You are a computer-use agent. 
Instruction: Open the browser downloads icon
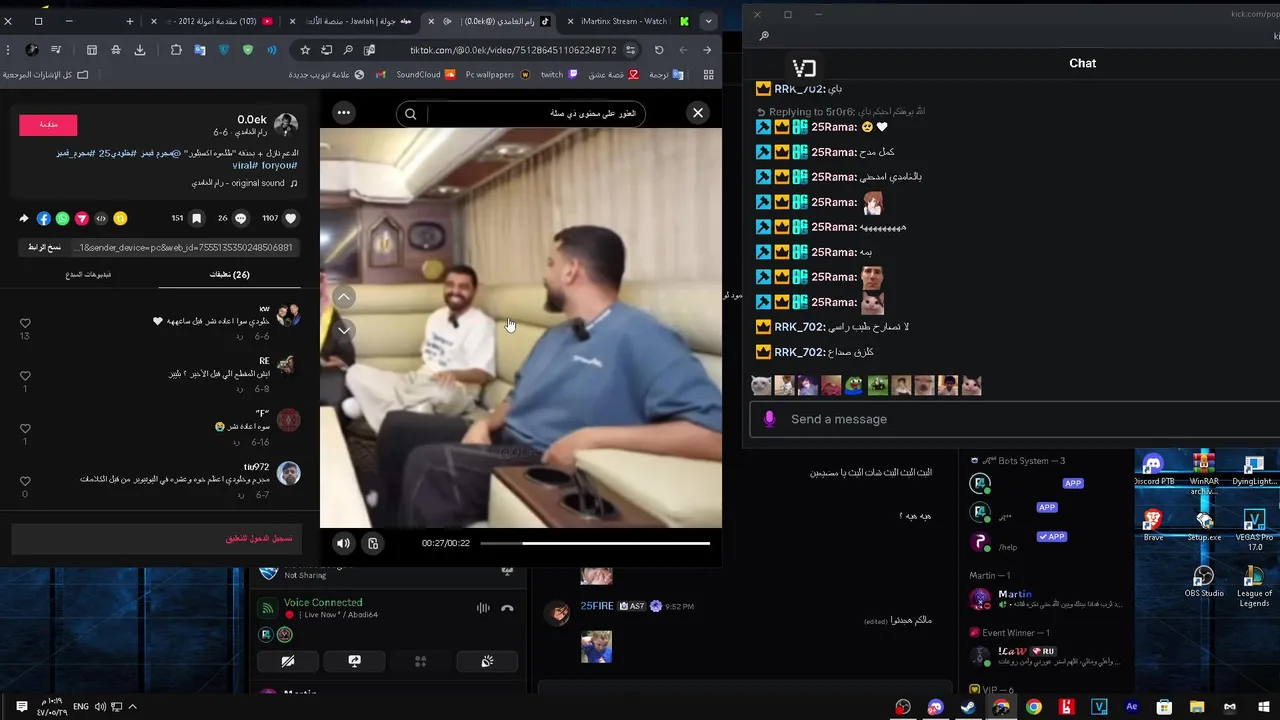tap(140, 50)
